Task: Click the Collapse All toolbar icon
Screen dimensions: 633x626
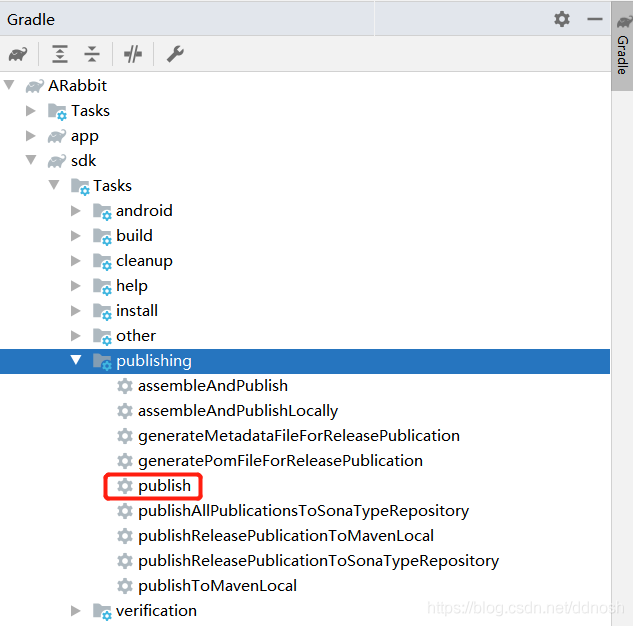Action: tap(92, 54)
